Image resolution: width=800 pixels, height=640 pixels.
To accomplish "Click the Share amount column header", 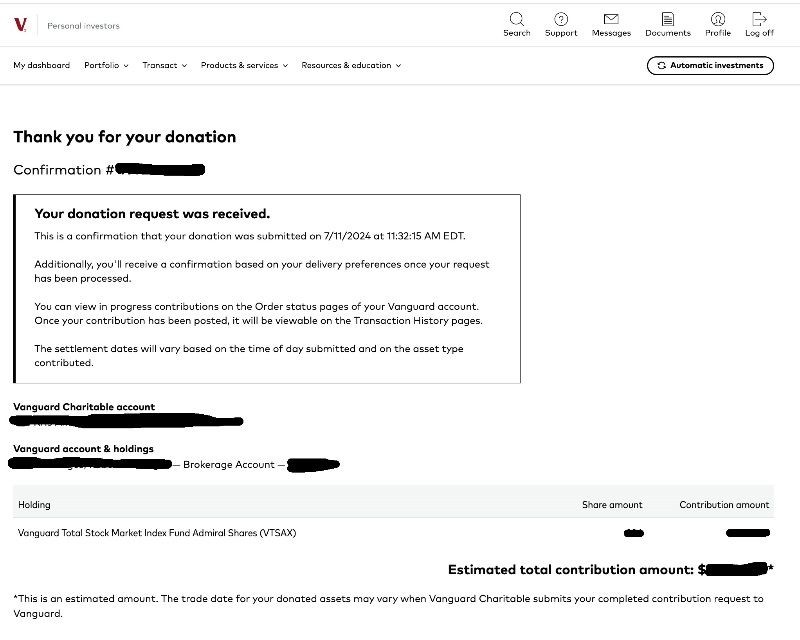I will pyautogui.click(x=612, y=505).
